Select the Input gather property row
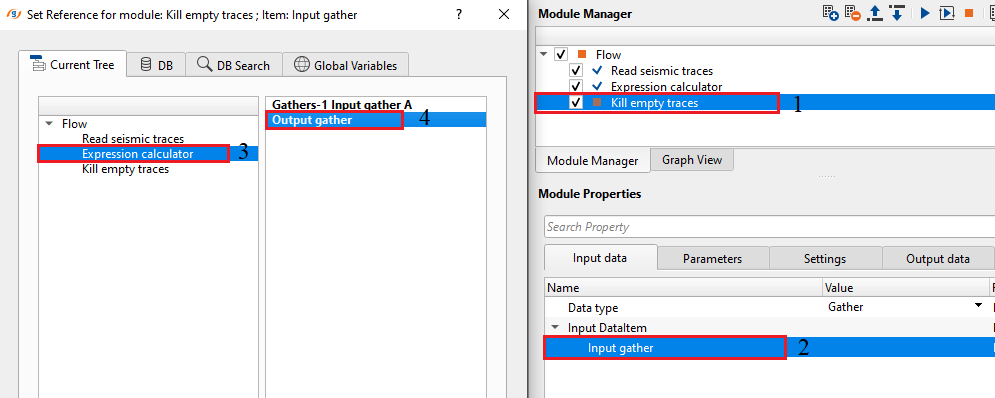Screen dimensions: 995x398 click(x=769, y=348)
